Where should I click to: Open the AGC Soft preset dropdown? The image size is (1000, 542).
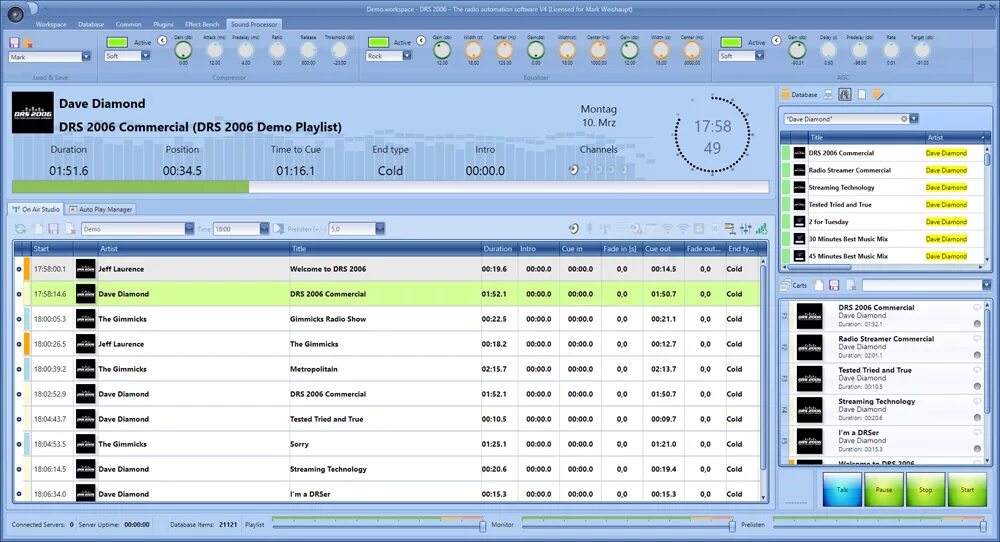coord(759,56)
